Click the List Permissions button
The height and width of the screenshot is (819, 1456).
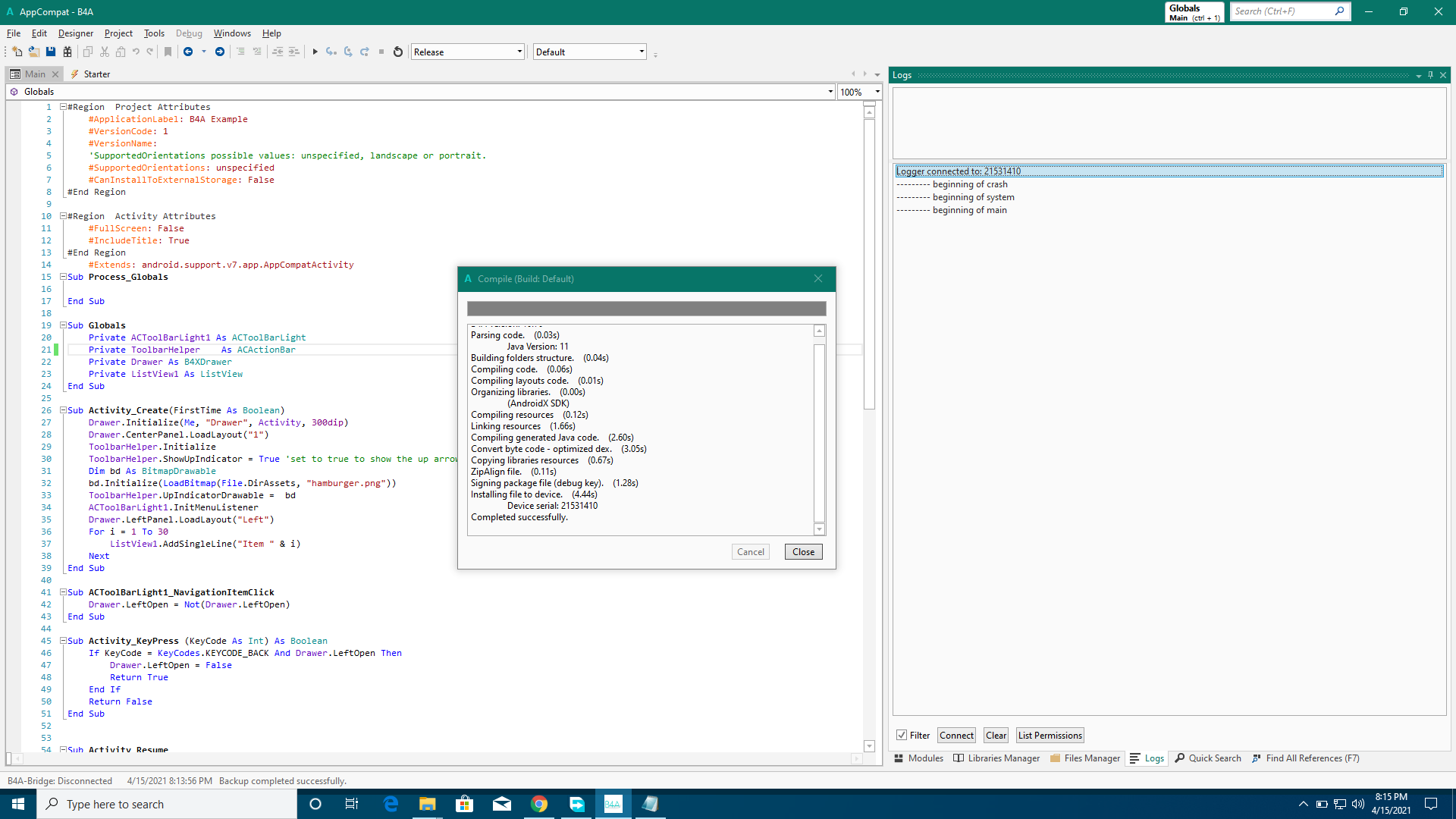coord(1050,736)
